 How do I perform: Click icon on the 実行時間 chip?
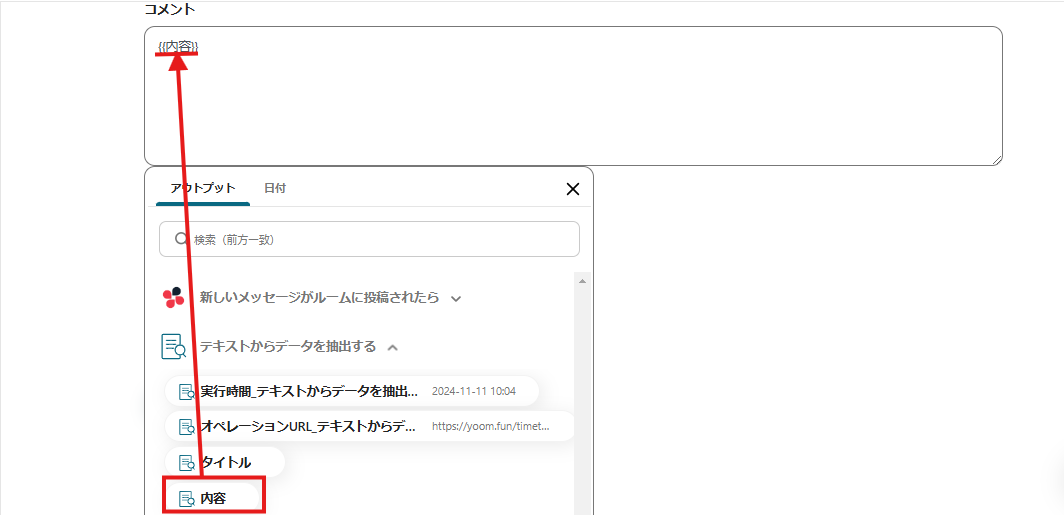[187, 392]
